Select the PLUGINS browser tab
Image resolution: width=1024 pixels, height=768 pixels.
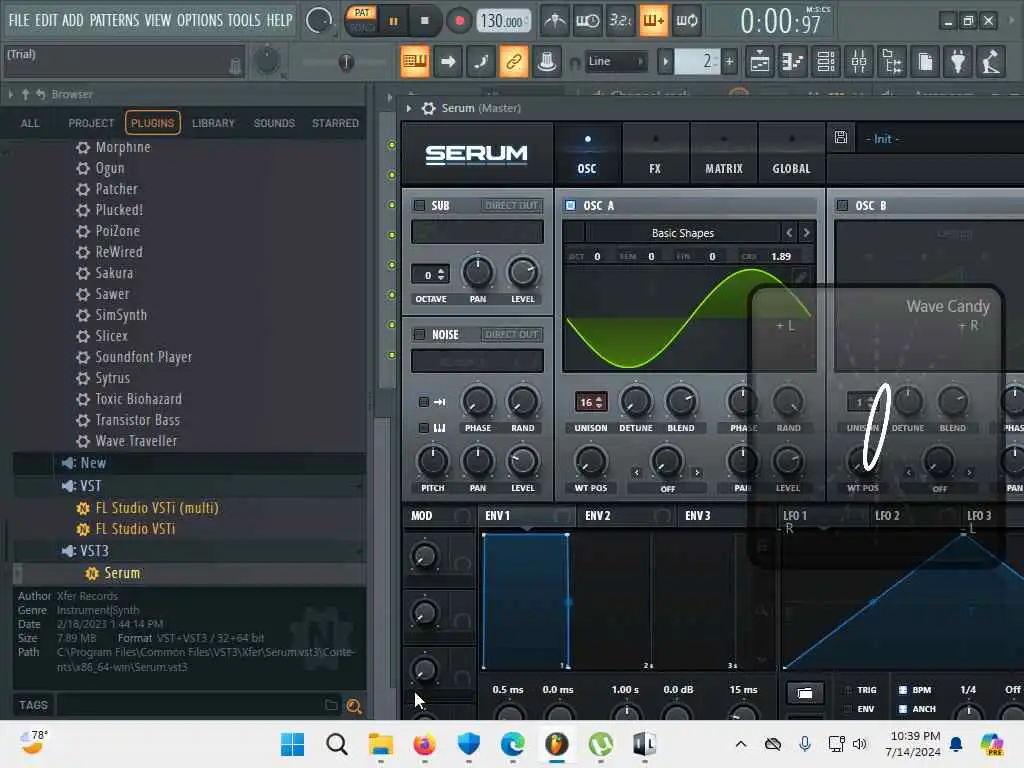point(152,123)
